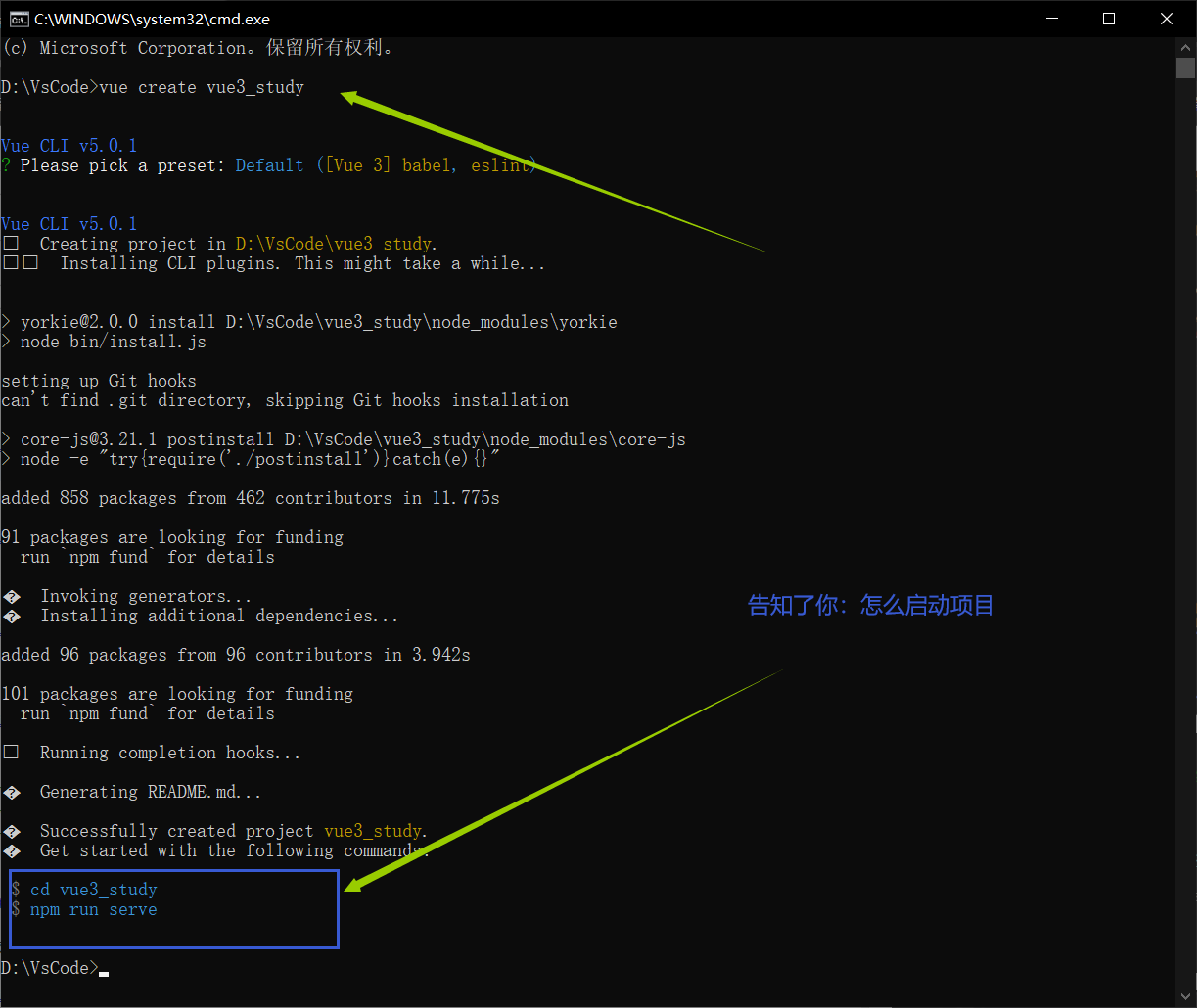Click '91 packages are looking for funding'
Viewport: 1197px width, 1008px height.
pyautogui.click(x=172, y=537)
